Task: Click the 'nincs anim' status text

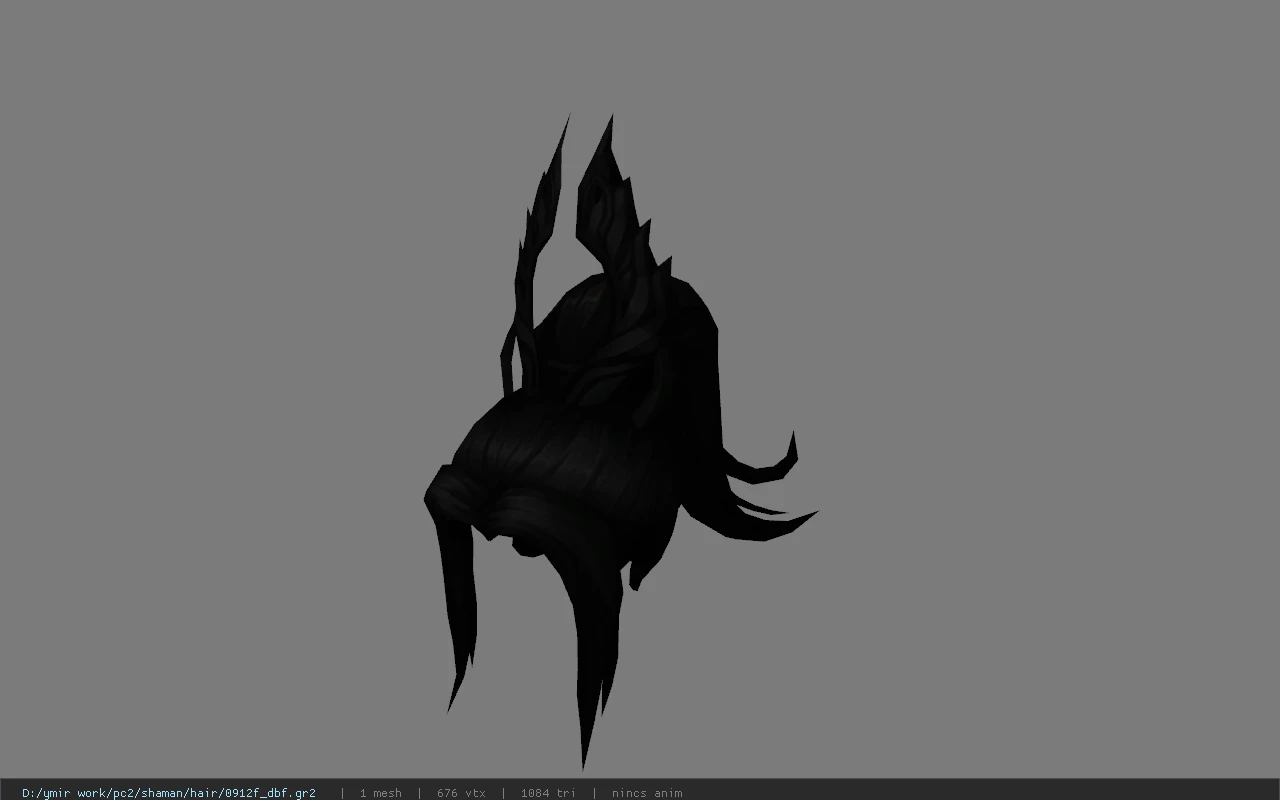Action: pos(647,793)
